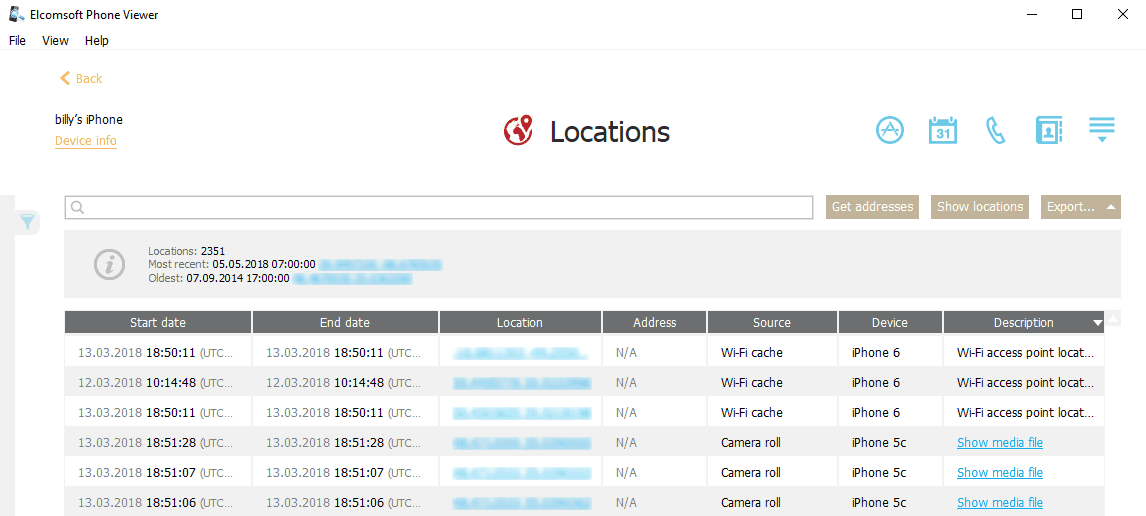Go back using the Back arrow

pyautogui.click(x=81, y=78)
